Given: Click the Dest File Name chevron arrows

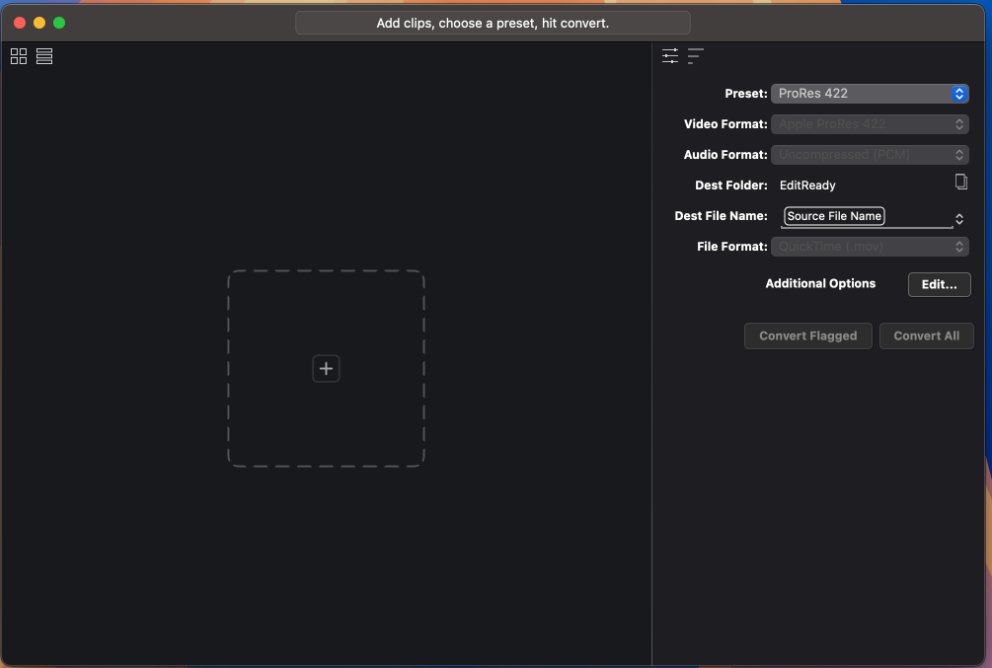Looking at the screenshot, I should (x=959, y=219).
